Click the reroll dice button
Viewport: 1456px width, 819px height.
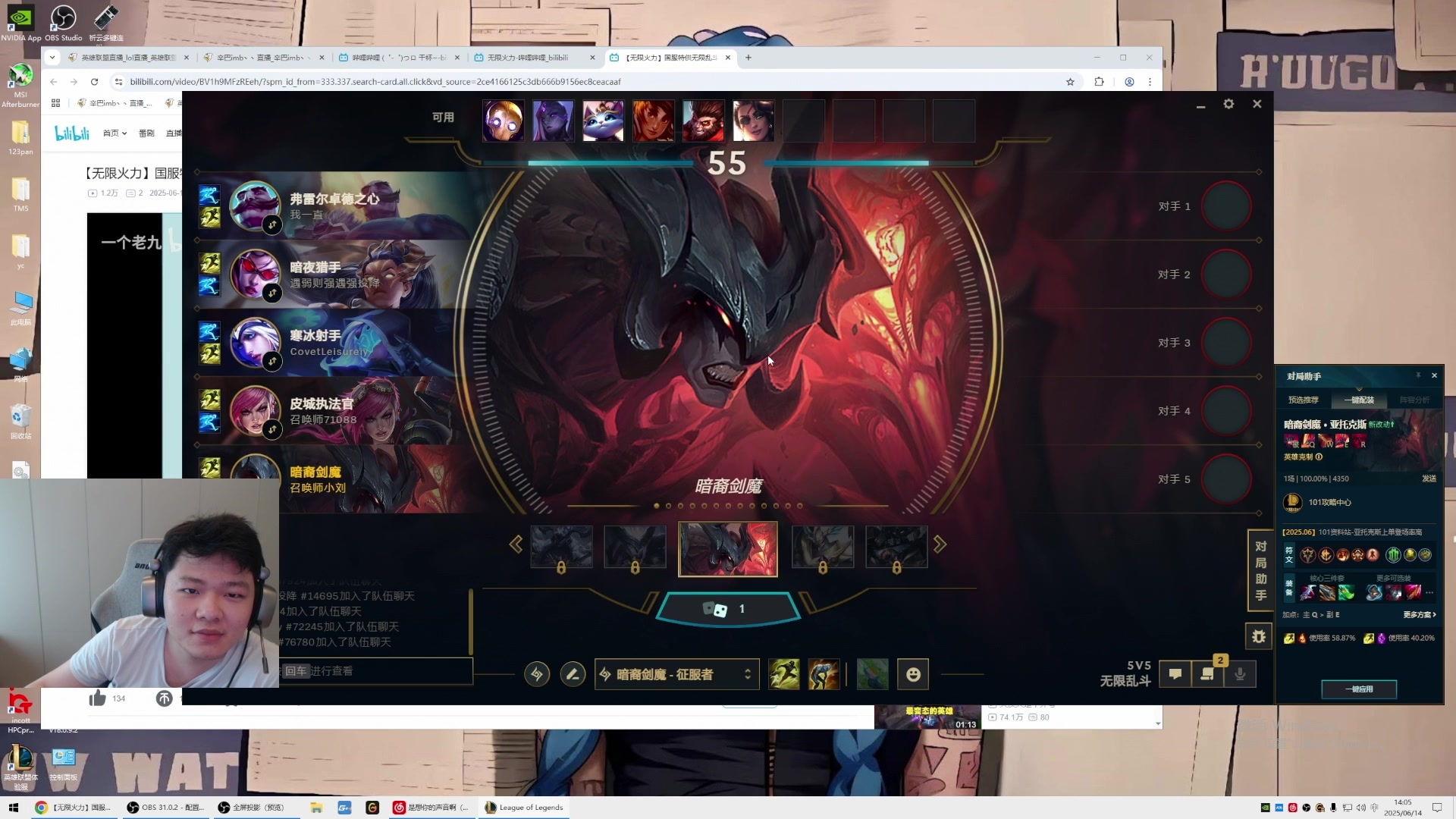coord(727,609)
